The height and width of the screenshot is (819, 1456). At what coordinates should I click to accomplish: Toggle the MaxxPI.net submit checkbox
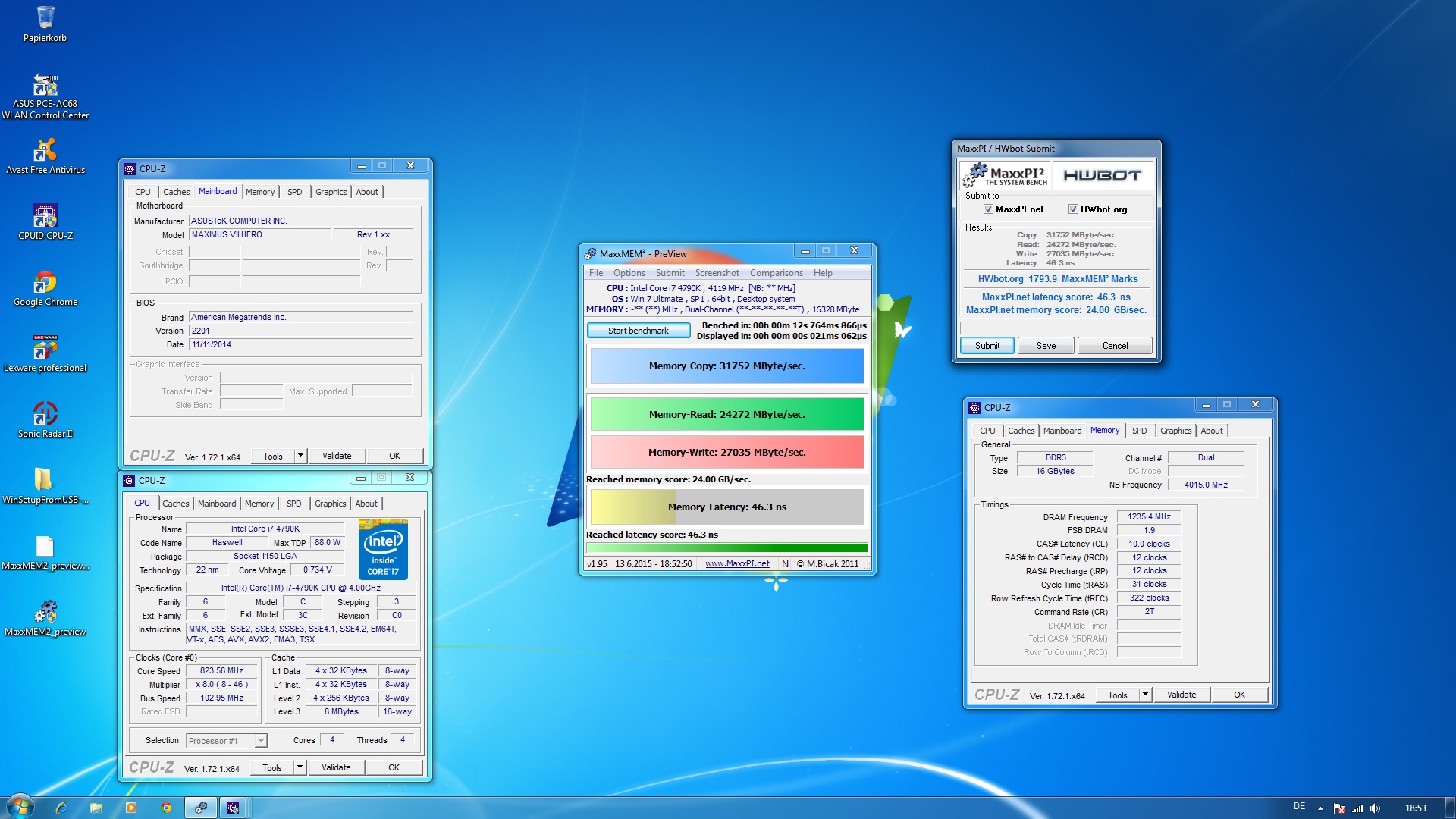click(x=988, y=209)
